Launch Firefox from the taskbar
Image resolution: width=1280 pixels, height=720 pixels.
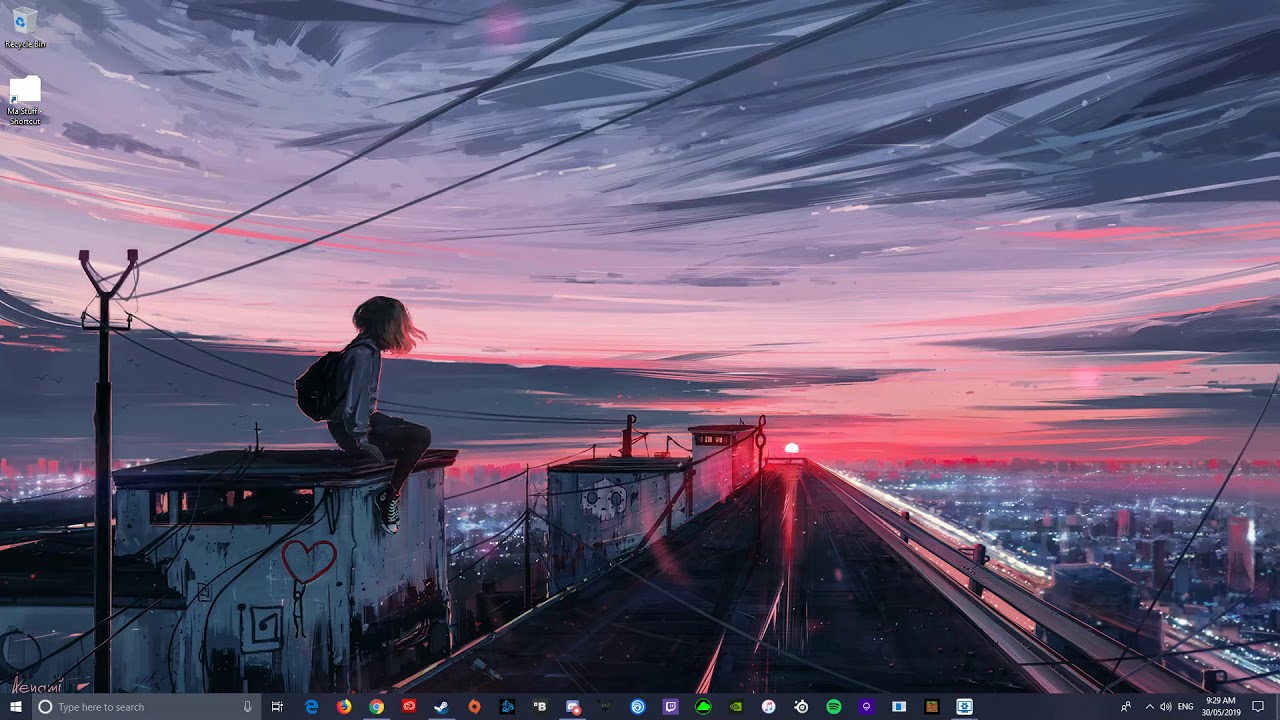click(344, 707)
